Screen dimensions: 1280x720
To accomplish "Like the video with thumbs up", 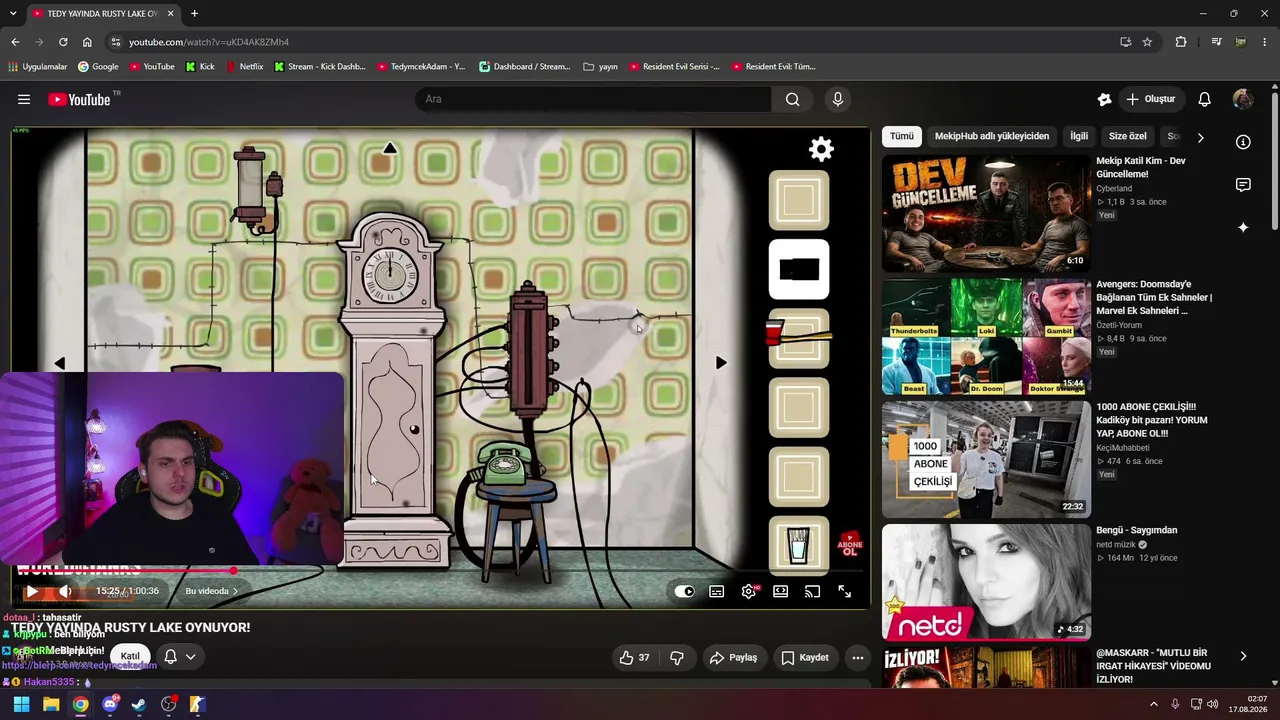I will click(x=634, y=657).
